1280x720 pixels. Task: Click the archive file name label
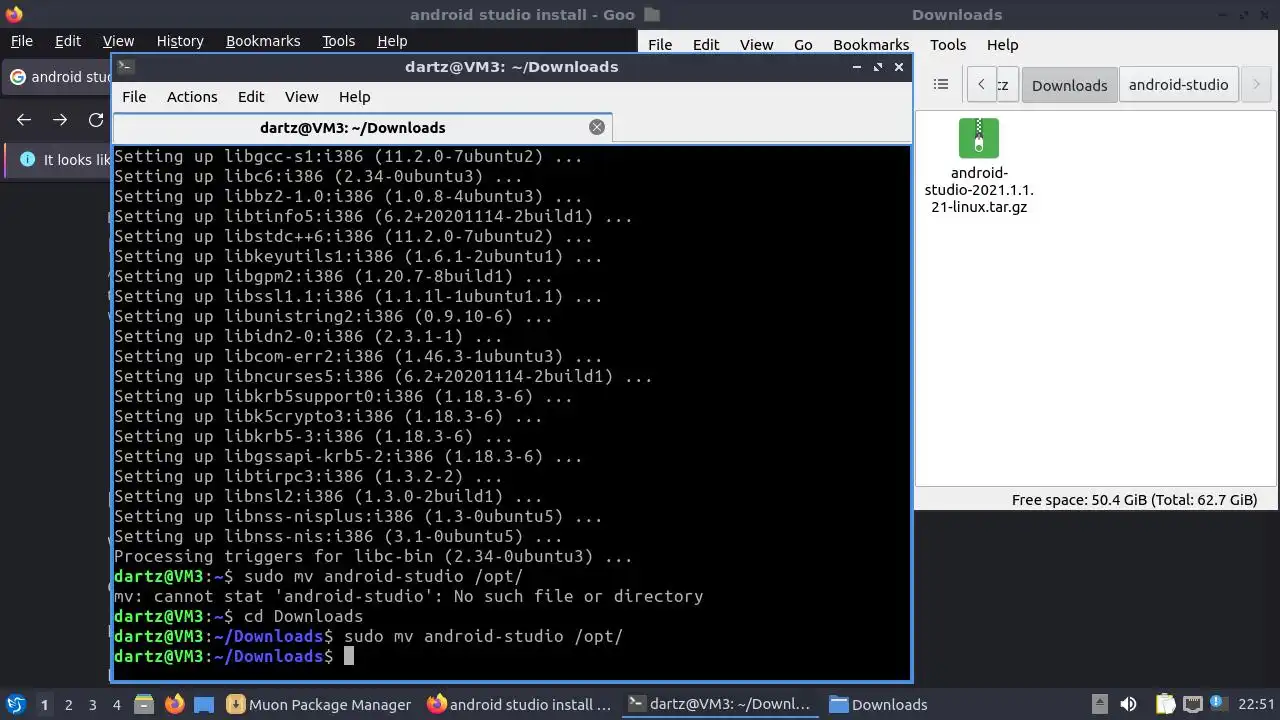tap(978, 190)
